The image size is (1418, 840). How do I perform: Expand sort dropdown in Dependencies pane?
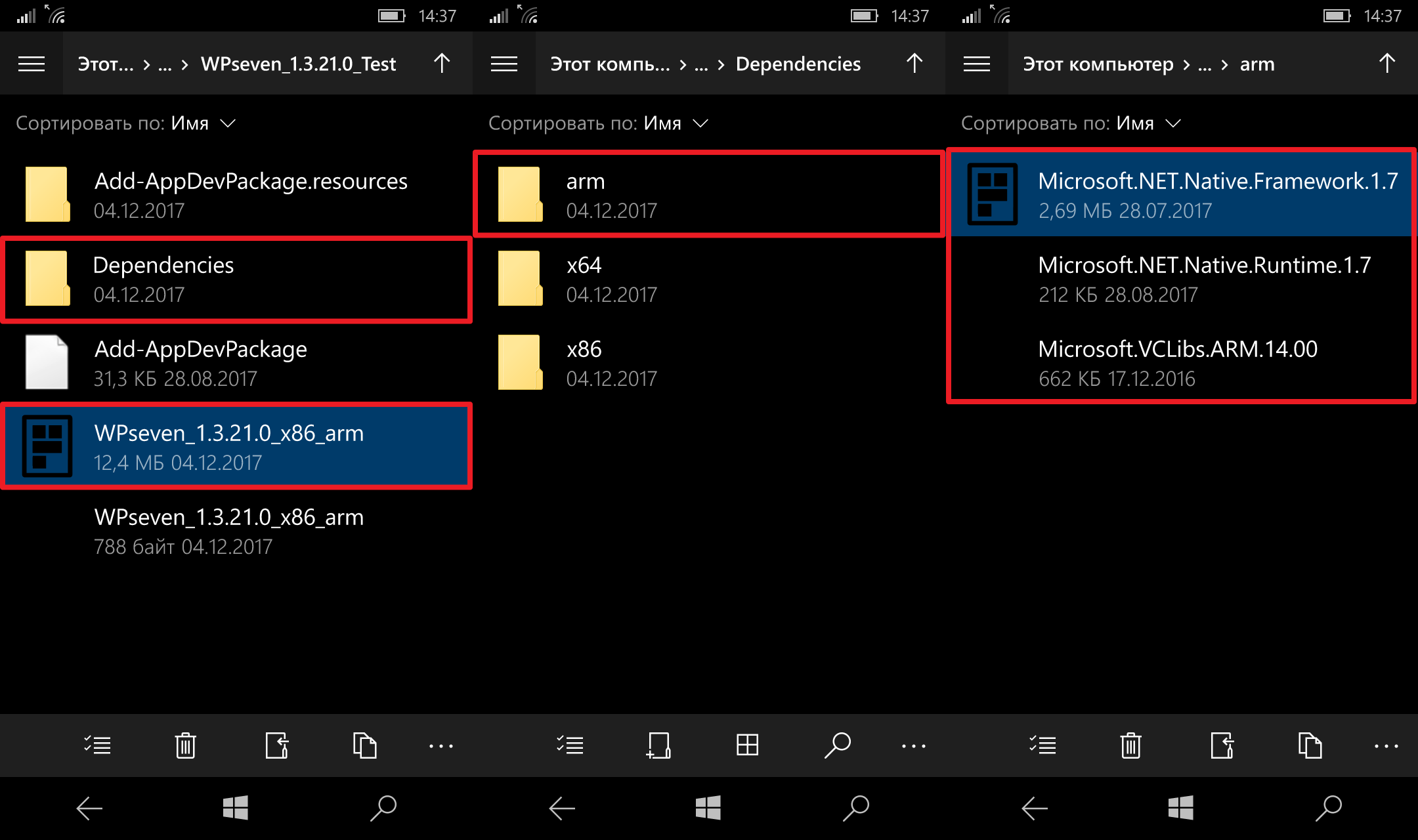[x=598, y=123]
